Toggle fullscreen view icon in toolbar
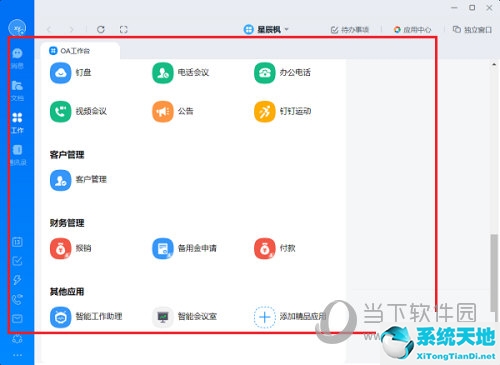 [x=123, y=29]
